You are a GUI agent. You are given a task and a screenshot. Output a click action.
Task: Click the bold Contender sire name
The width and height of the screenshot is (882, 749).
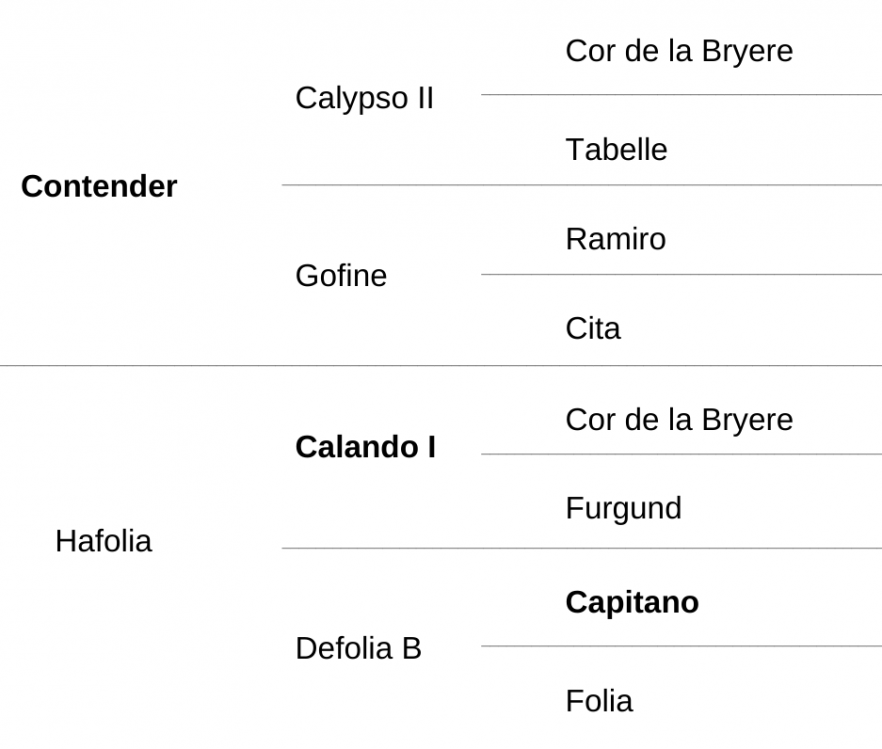(x=99, y=186)
